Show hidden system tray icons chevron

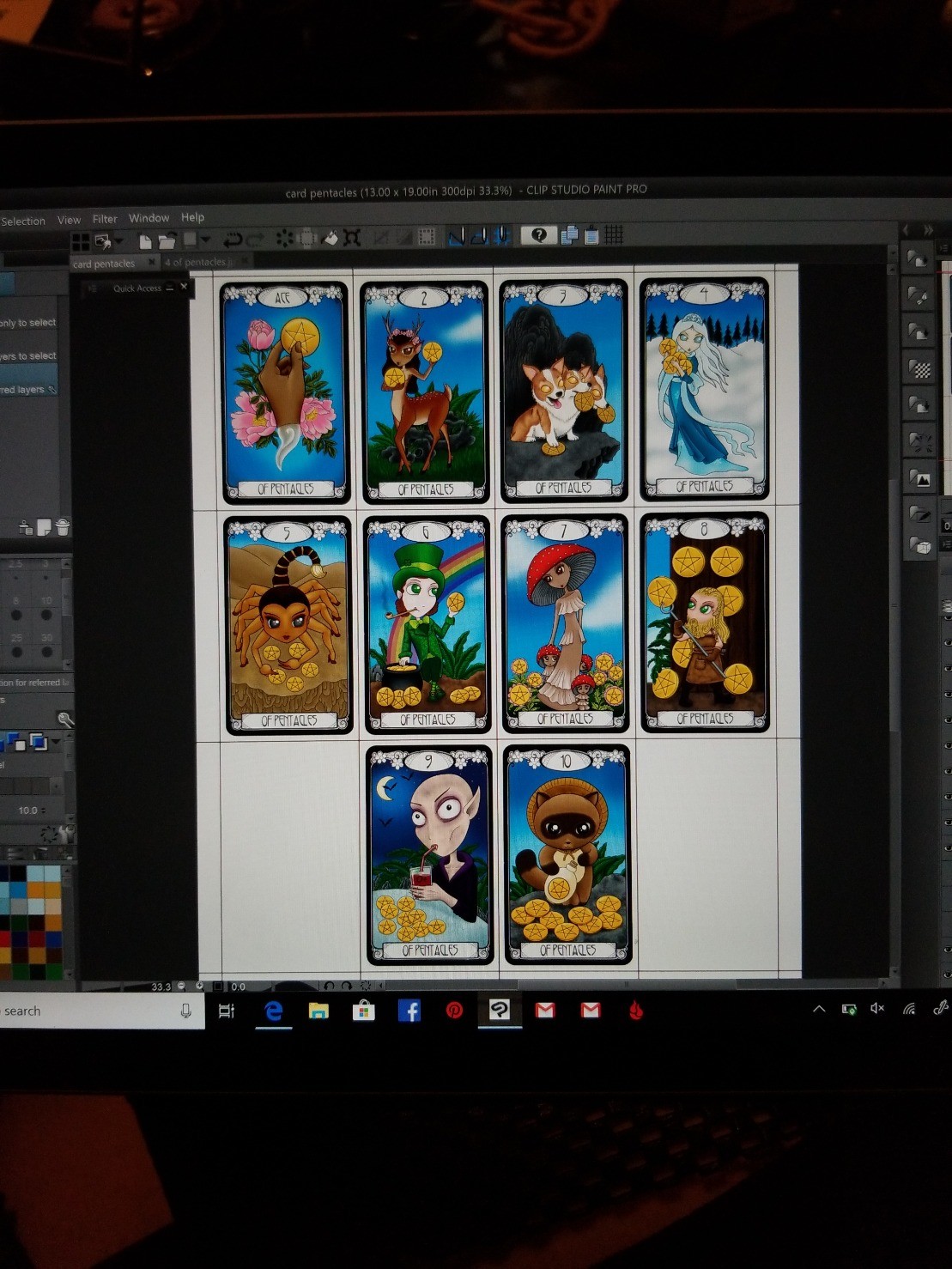click(819, 1009)
